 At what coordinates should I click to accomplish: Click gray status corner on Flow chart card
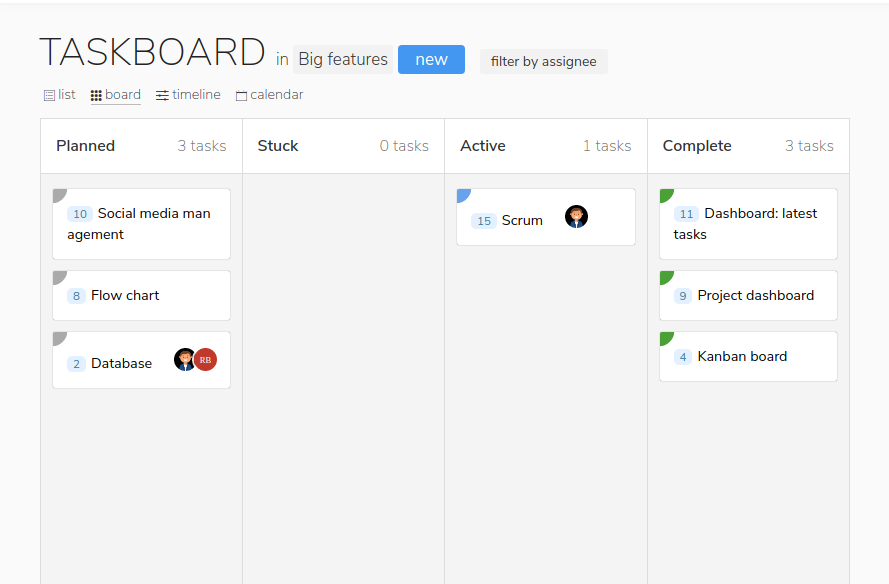(x=59, y=277)
